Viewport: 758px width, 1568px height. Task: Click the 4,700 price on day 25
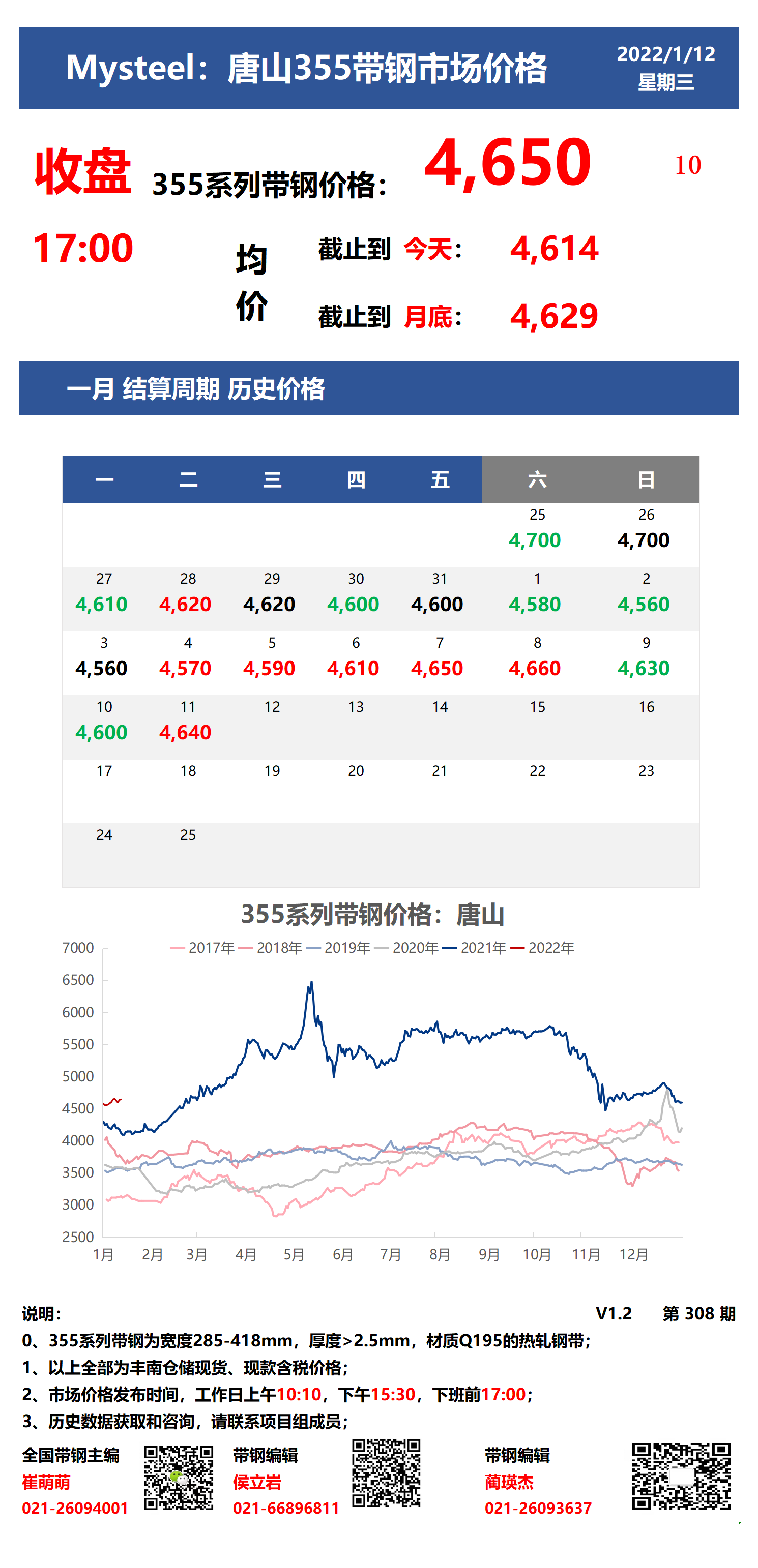click(x=535, y=540)
